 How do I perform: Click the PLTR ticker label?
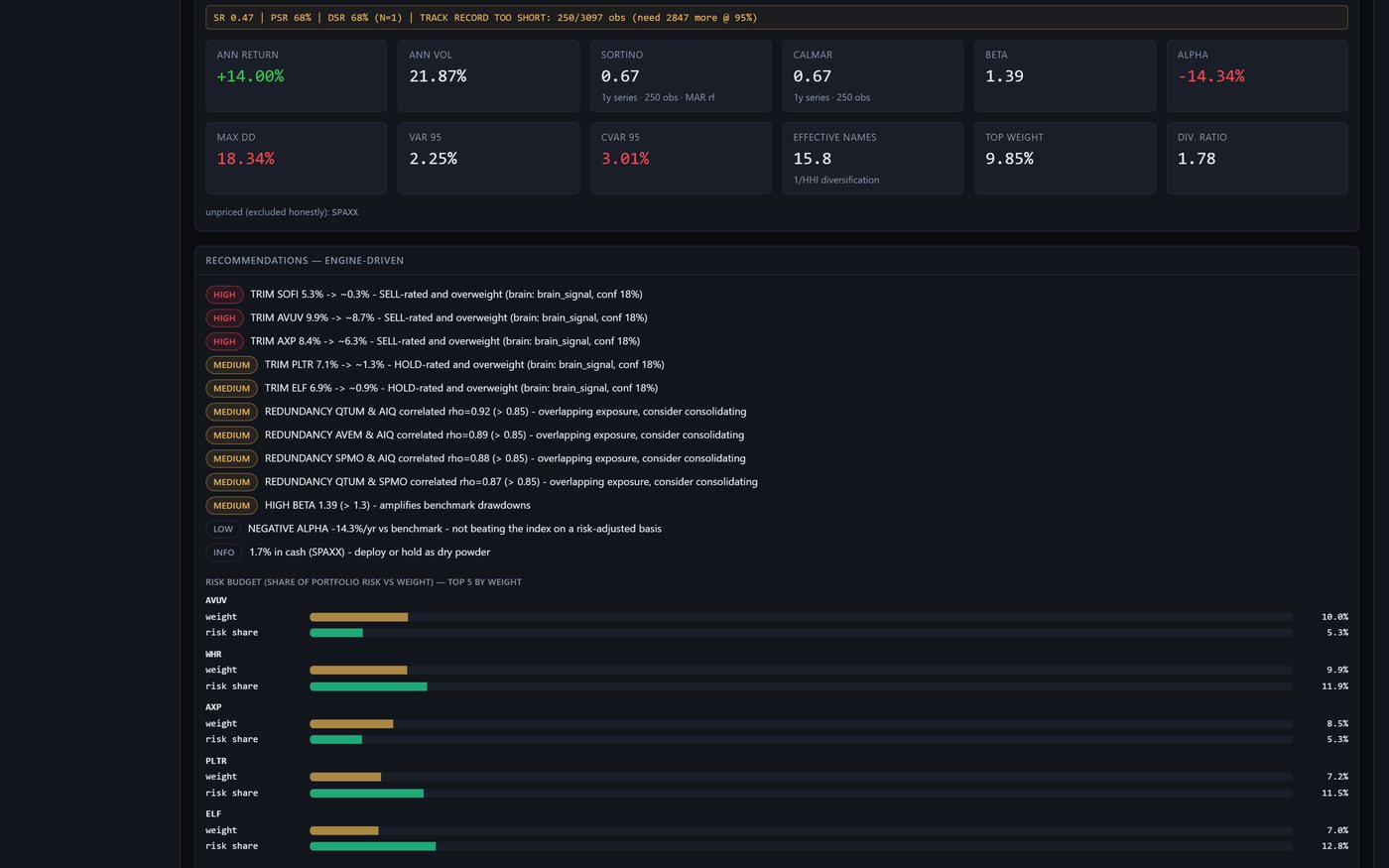216,761
